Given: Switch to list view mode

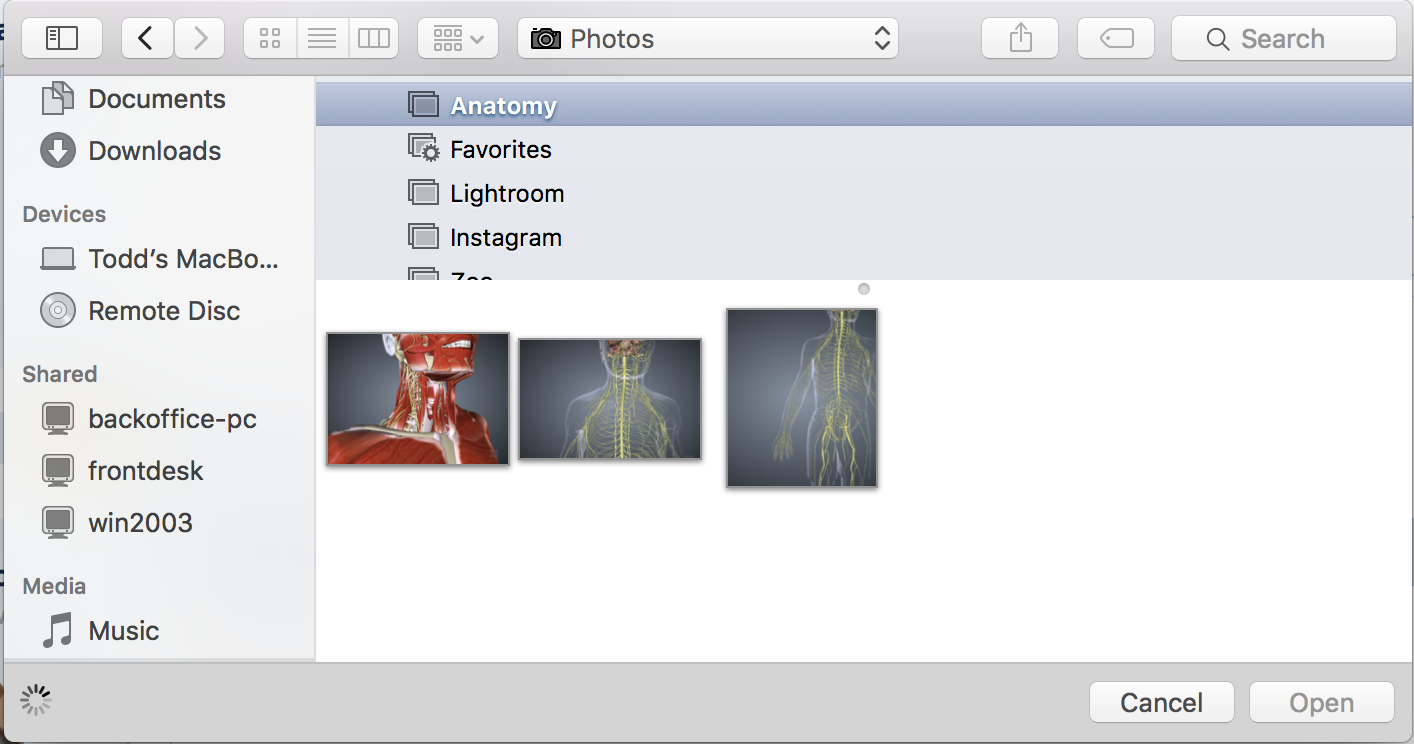Looking at the screenshot, I should 322,39.
